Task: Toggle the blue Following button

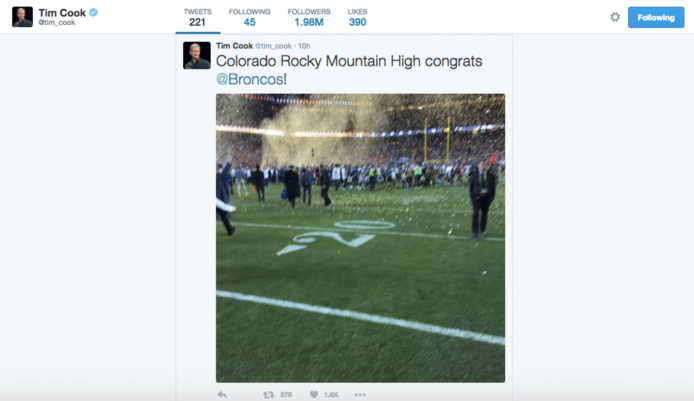Action: click(655, 17)
